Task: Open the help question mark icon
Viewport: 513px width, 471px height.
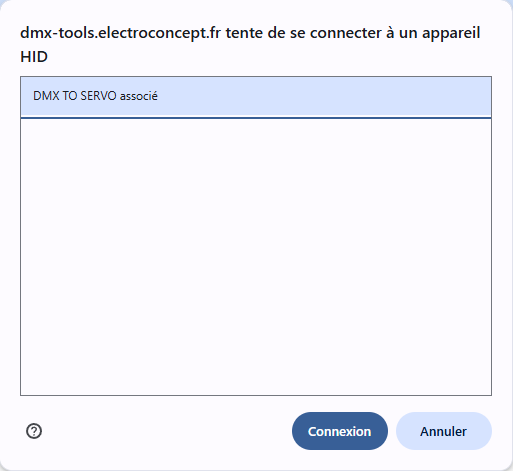Action: (34, 431)
